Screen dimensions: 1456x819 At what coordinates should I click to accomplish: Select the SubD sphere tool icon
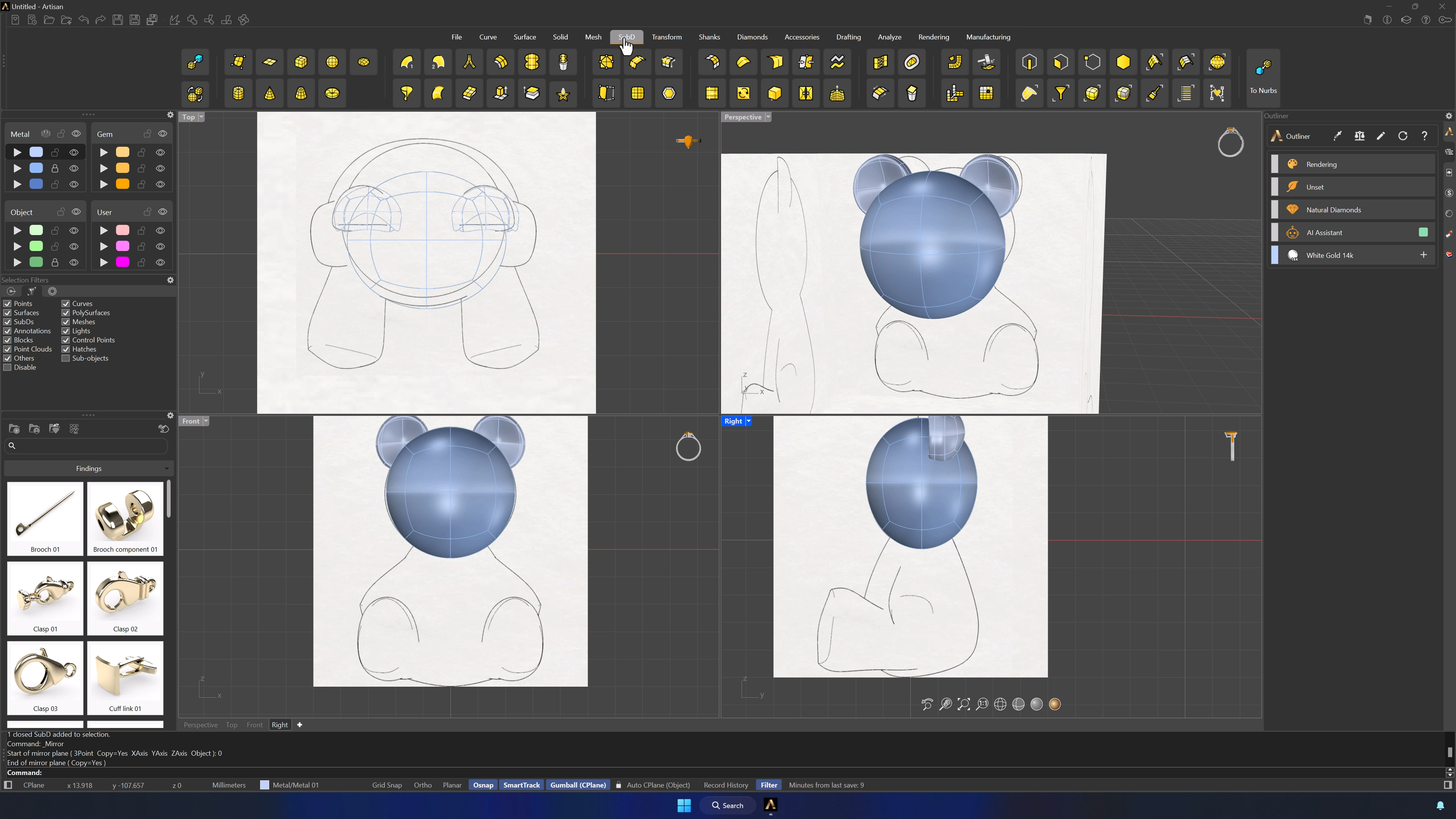(332, 62)
